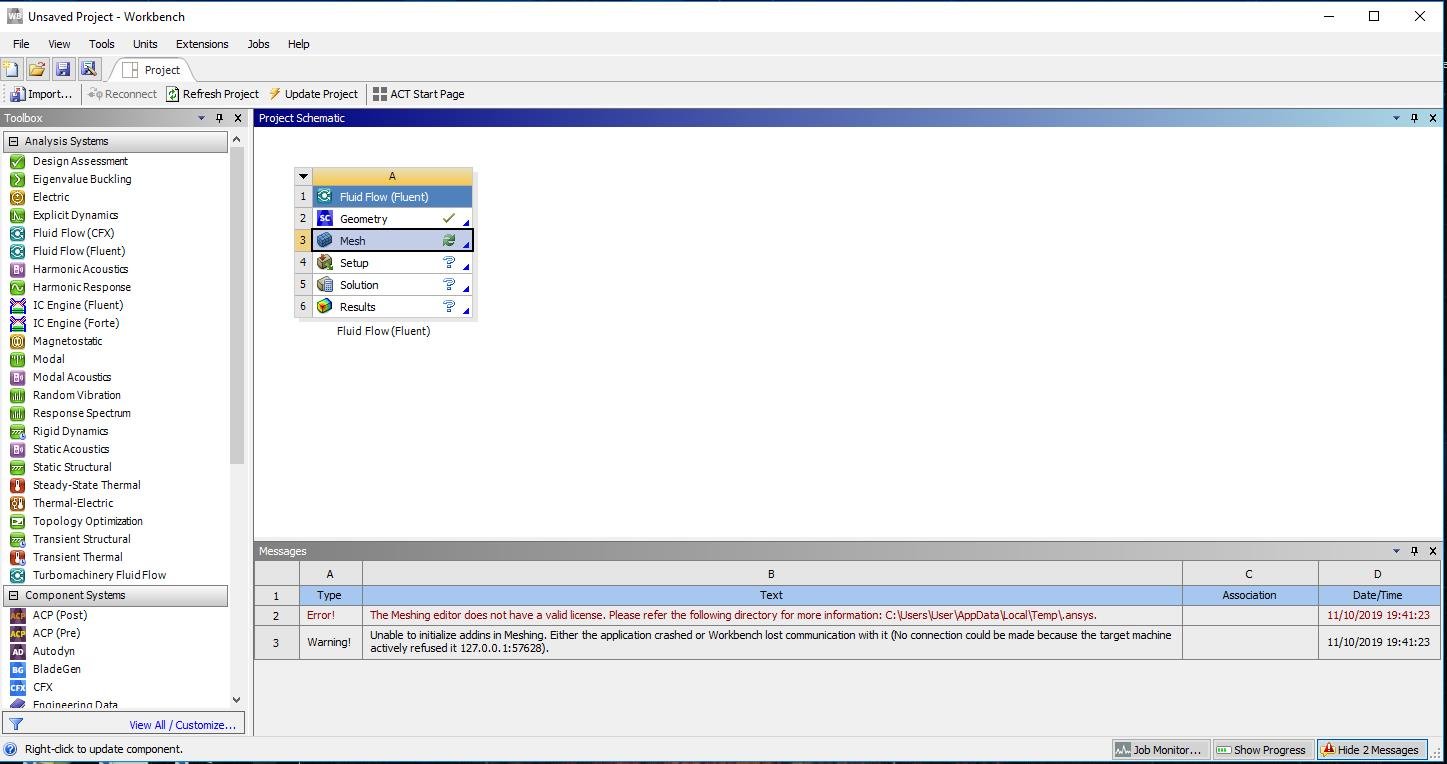Open the Jobs menu
Viewport: 1447px width, 764px height.
pos(258,44)
